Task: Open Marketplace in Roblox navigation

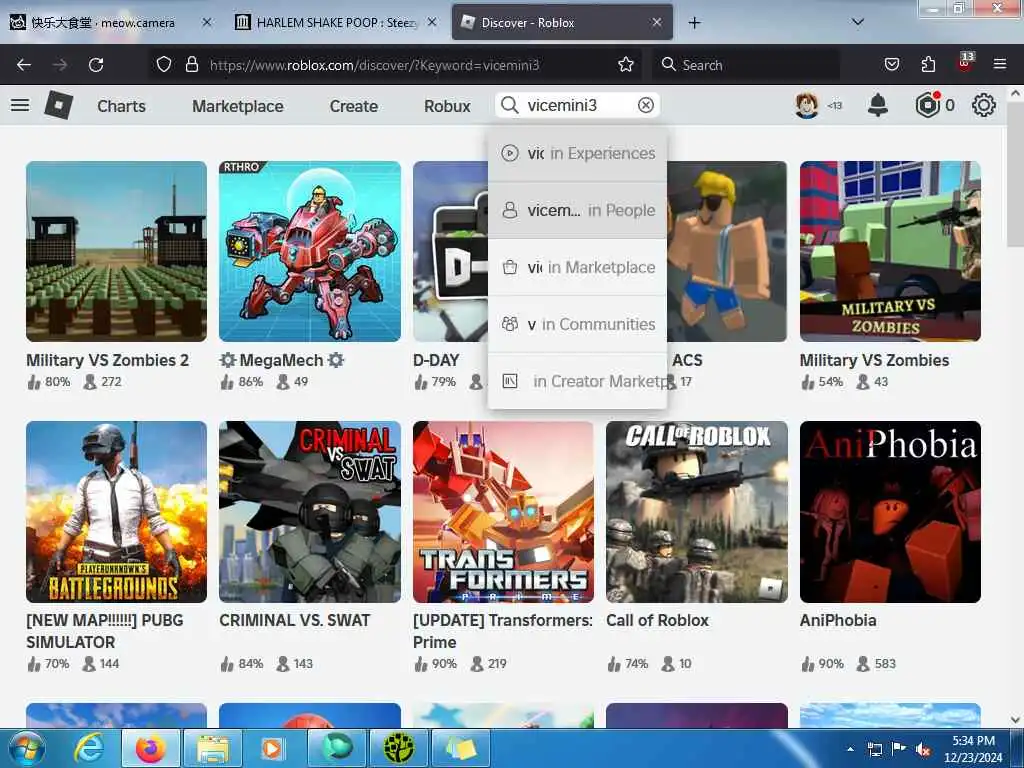Action: pos(238,106)
